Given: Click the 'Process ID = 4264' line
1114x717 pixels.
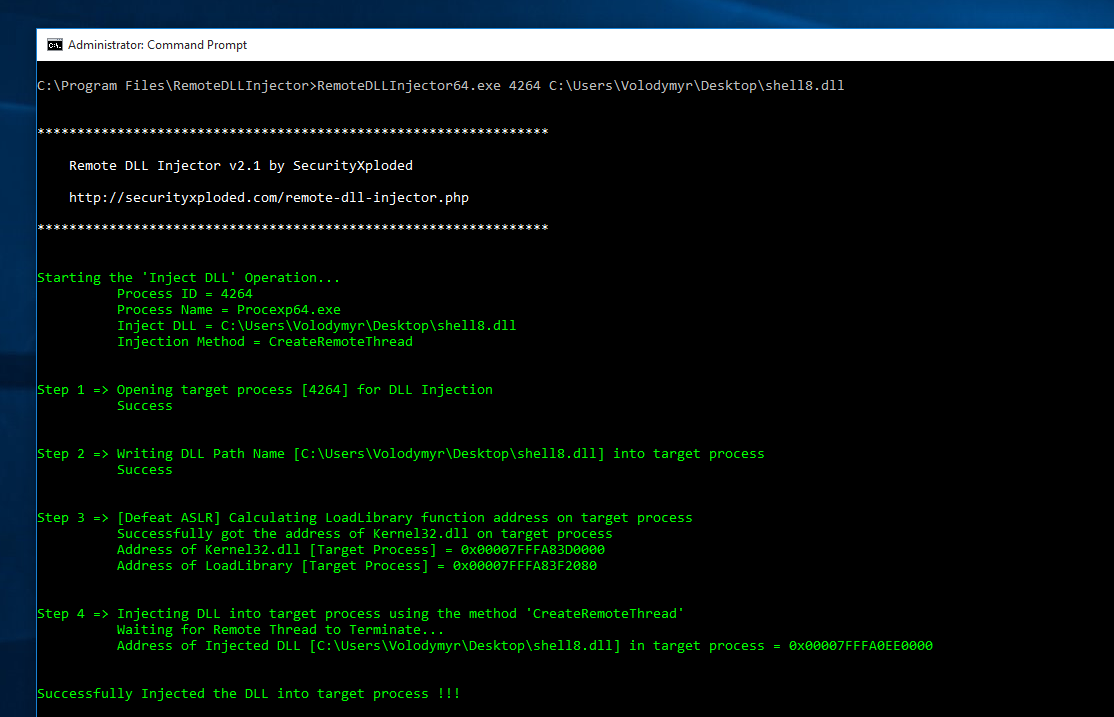Looking at the screenshot, I should (185, 293).
